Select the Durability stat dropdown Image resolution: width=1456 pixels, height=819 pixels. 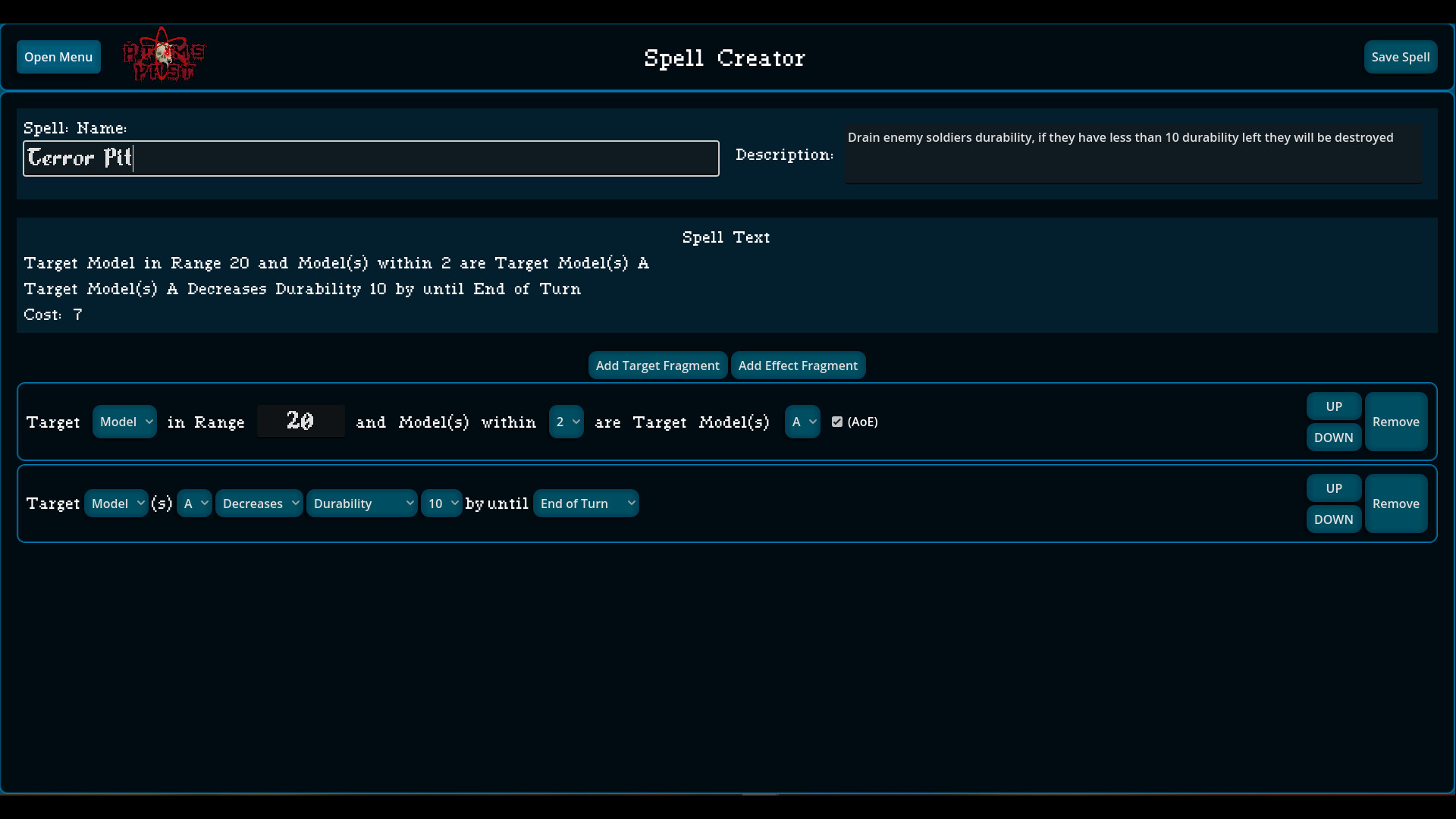(361, 503)
